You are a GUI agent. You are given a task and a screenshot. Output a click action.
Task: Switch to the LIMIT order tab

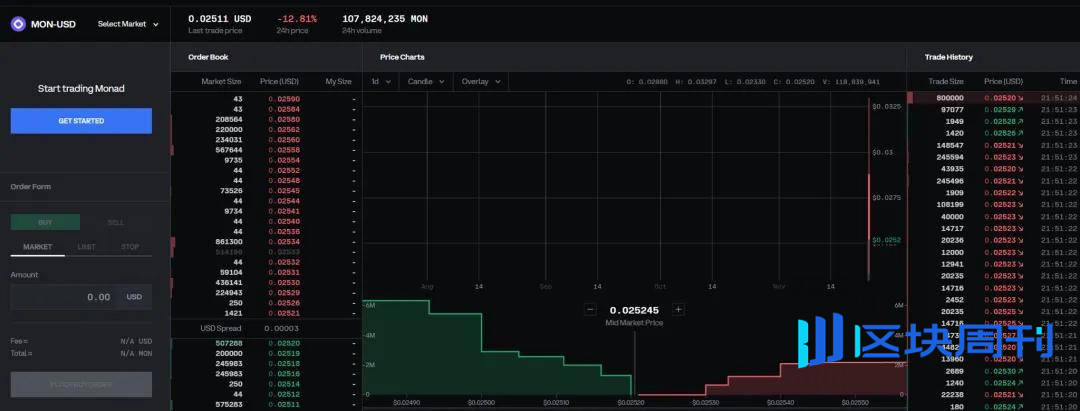coord(87,246)
